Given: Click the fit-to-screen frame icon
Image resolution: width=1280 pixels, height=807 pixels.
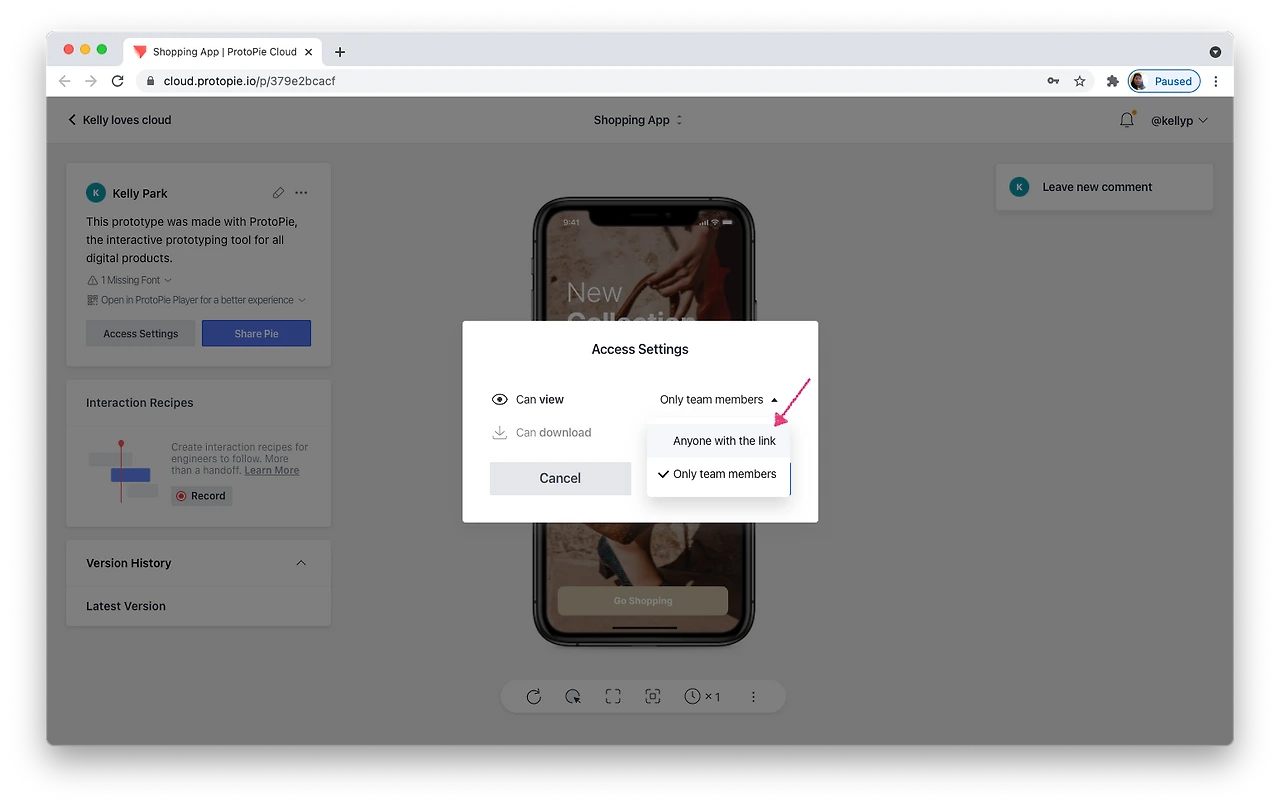Looking at the screenshot, I should tap(653, 697).
